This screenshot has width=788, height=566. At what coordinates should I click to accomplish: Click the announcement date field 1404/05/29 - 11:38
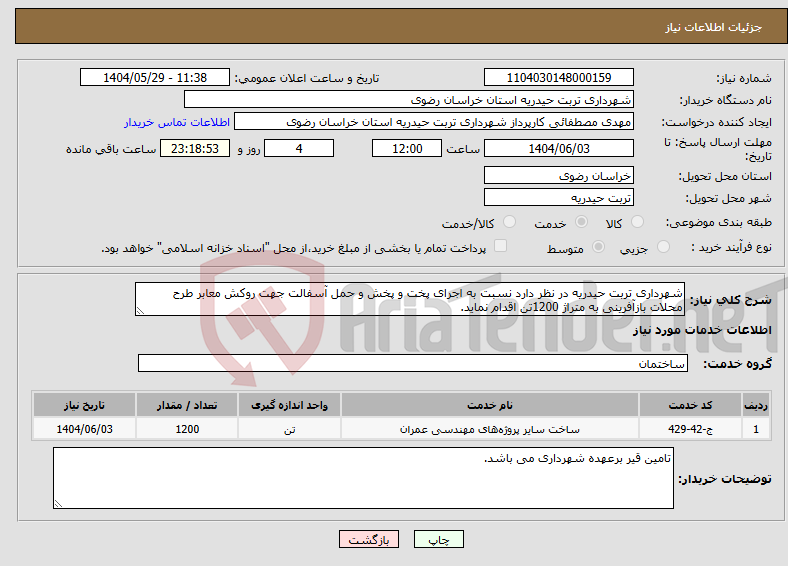point(155,77)
